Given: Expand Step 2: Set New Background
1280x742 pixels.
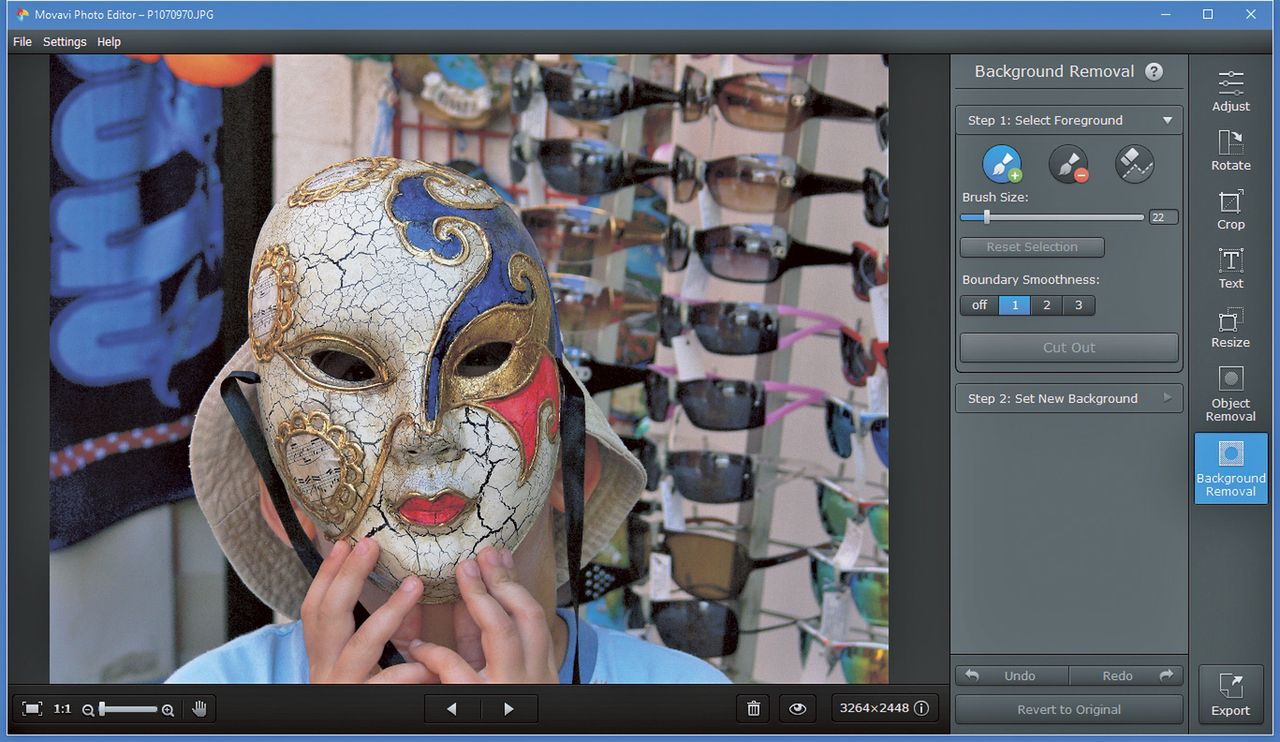Looking at the screenshot, I should [1069, 398].
